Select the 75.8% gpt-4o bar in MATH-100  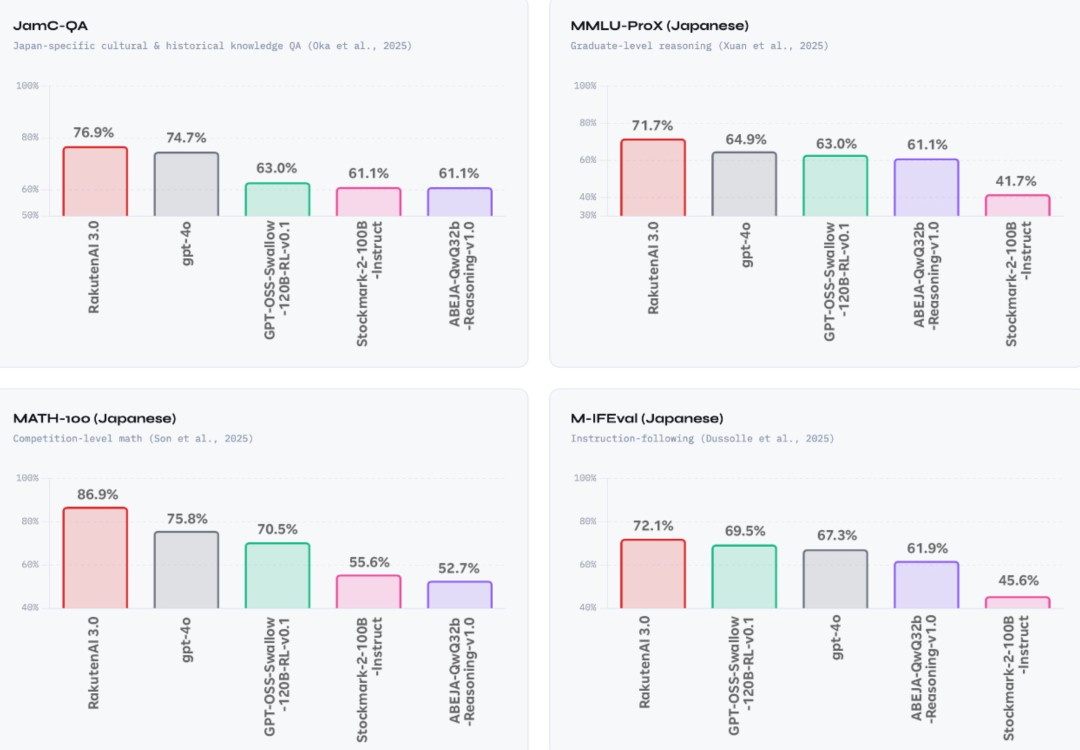click(x=186, y=570)
